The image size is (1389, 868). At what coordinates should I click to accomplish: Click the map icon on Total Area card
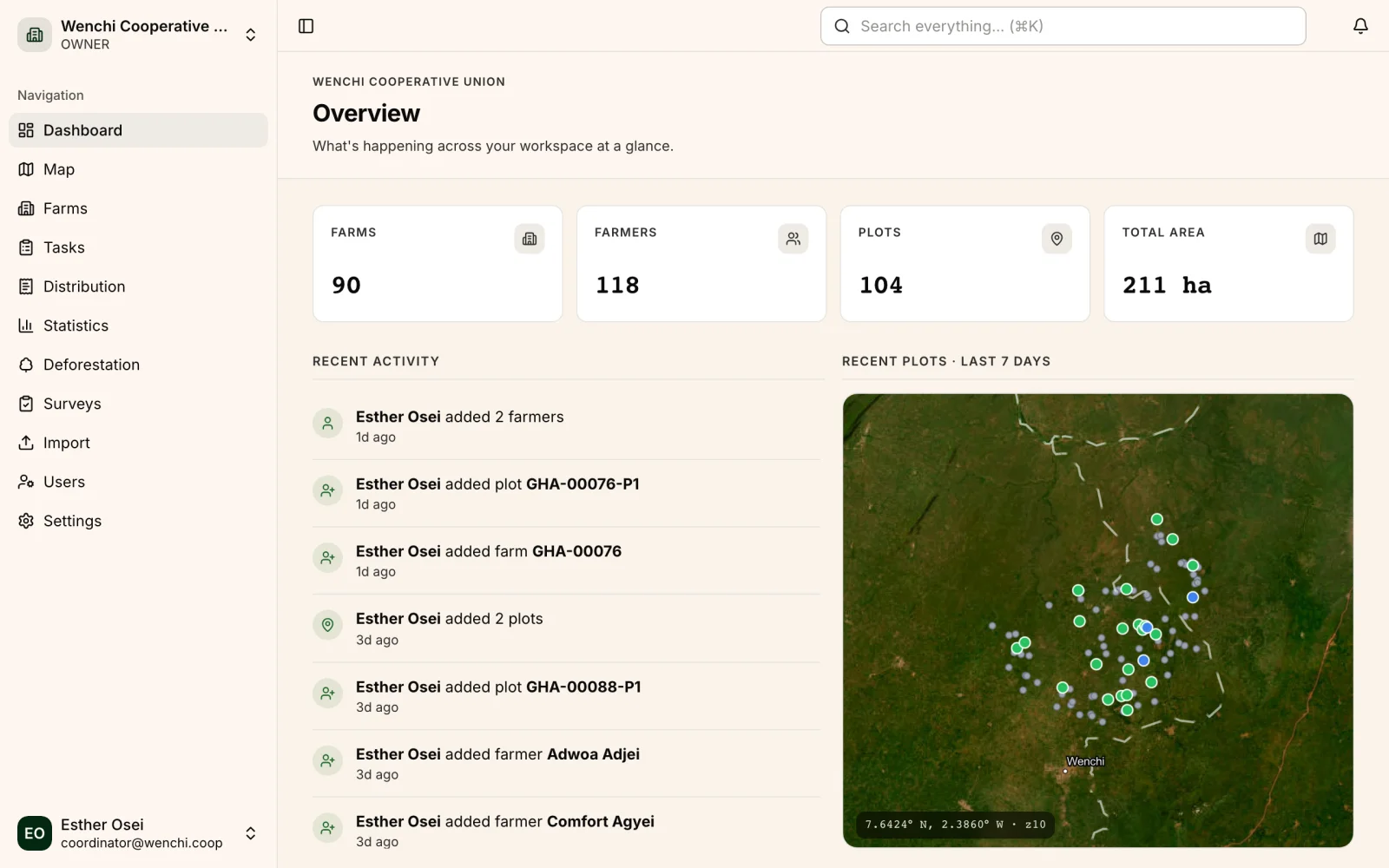pos(1320,239)
